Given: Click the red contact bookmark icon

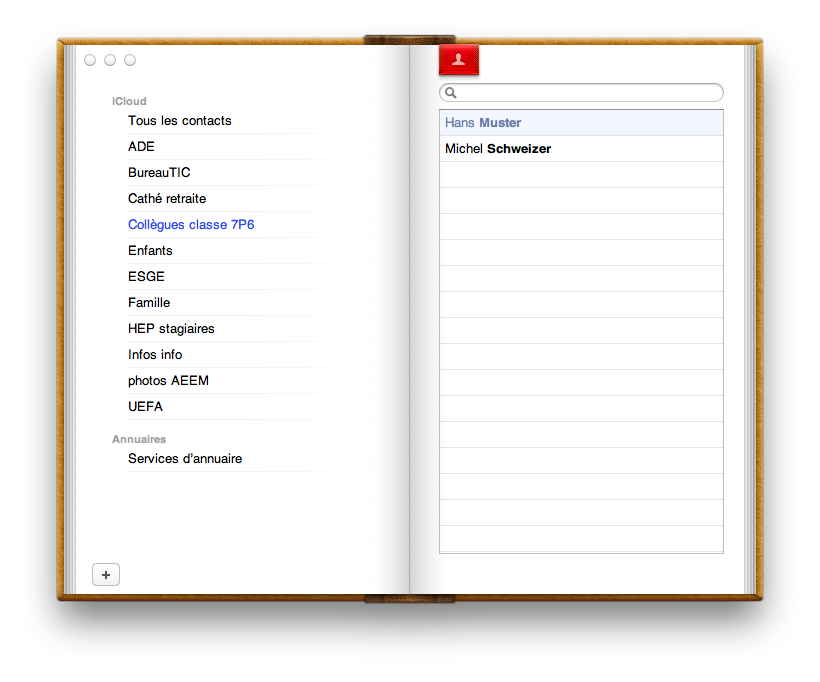Looking at the screenshot, I should pyautogui.click(x=459, y=60).
